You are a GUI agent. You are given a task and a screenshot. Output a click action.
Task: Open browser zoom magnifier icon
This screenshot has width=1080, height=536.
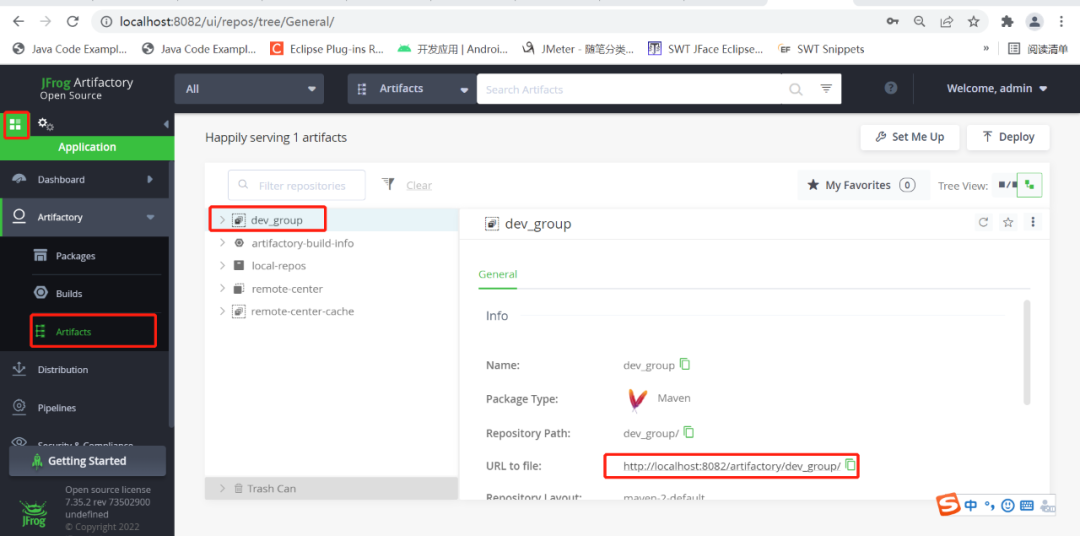pos(919,21)
